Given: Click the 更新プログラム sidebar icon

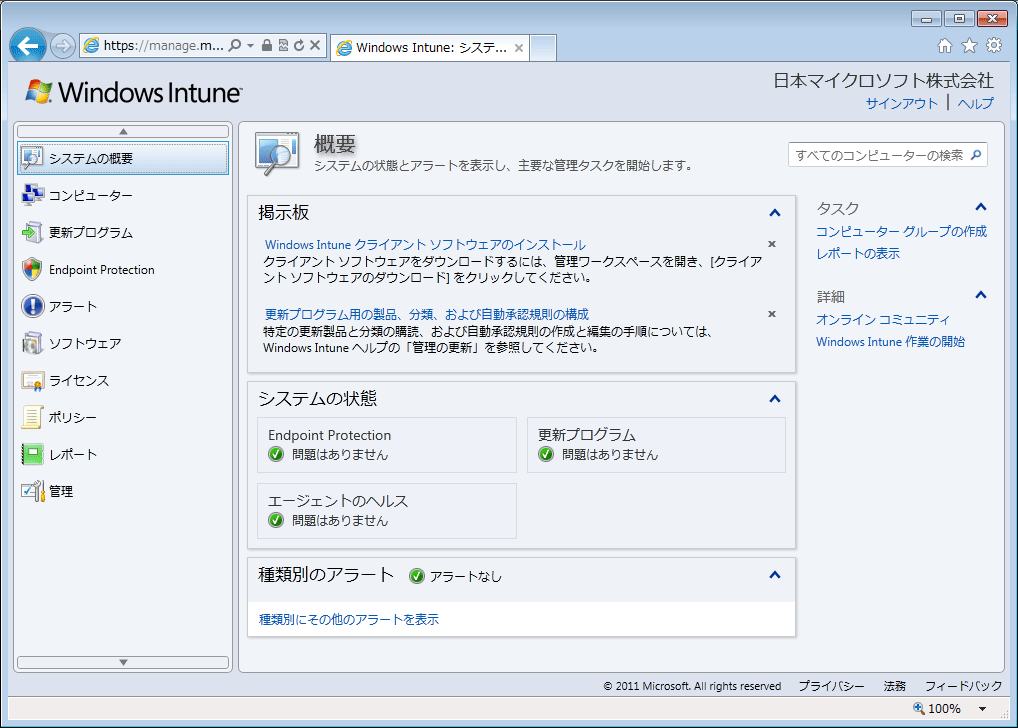Looking at the screenshot, I should pyautogui.click(x=32, y=232).
